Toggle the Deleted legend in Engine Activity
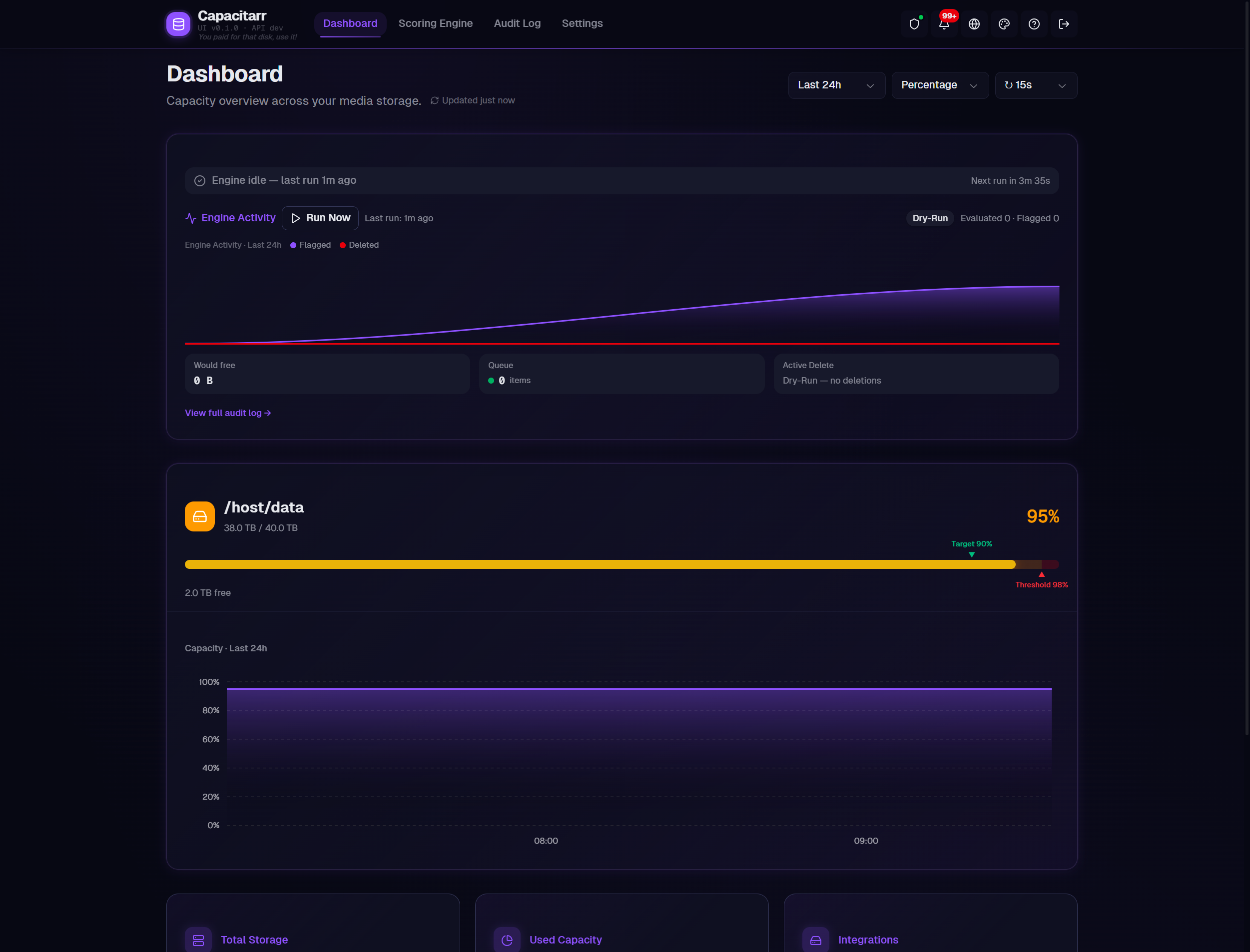Screen dimensions: 1250x952 [359, 245]
